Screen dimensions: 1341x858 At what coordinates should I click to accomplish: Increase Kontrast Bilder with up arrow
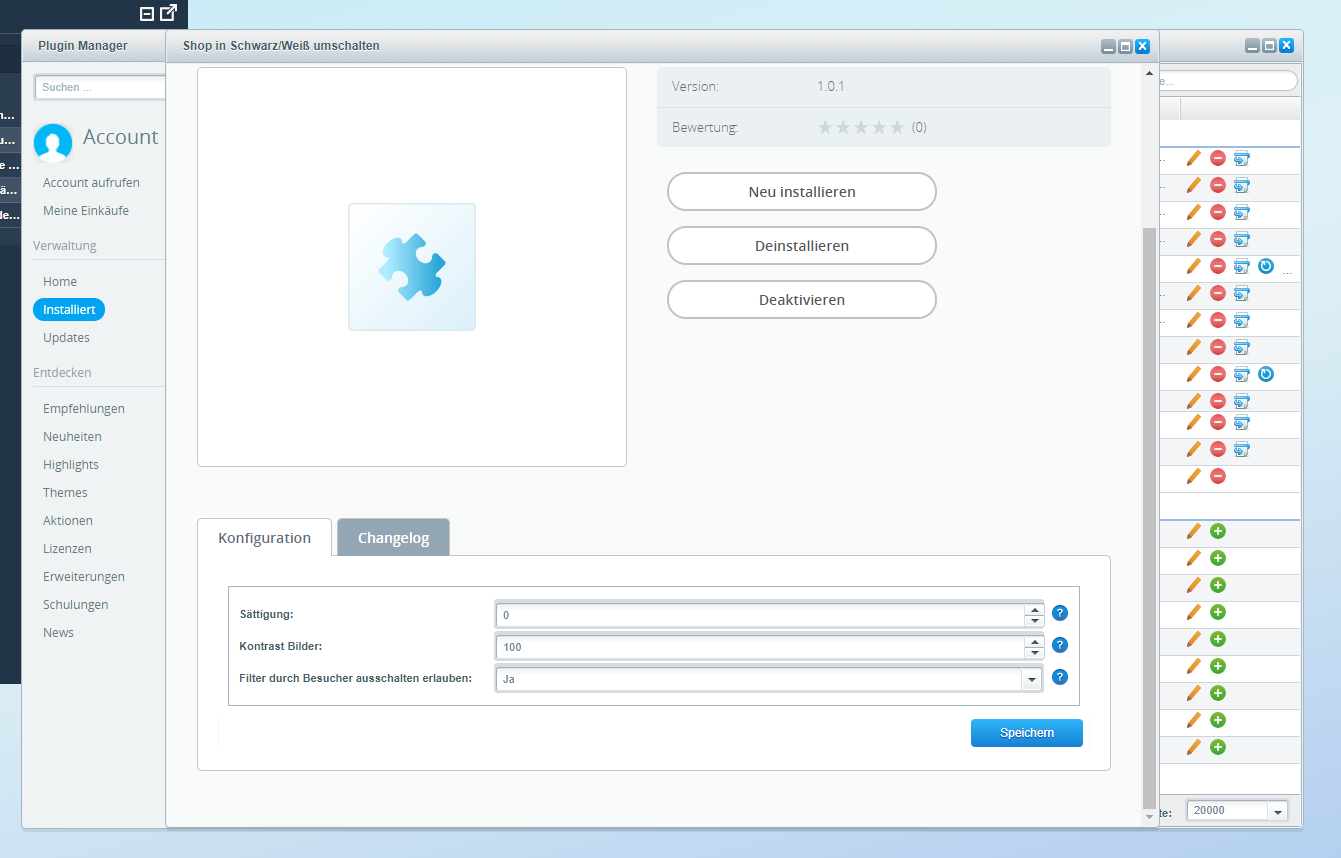click(x=1034, y=641)
